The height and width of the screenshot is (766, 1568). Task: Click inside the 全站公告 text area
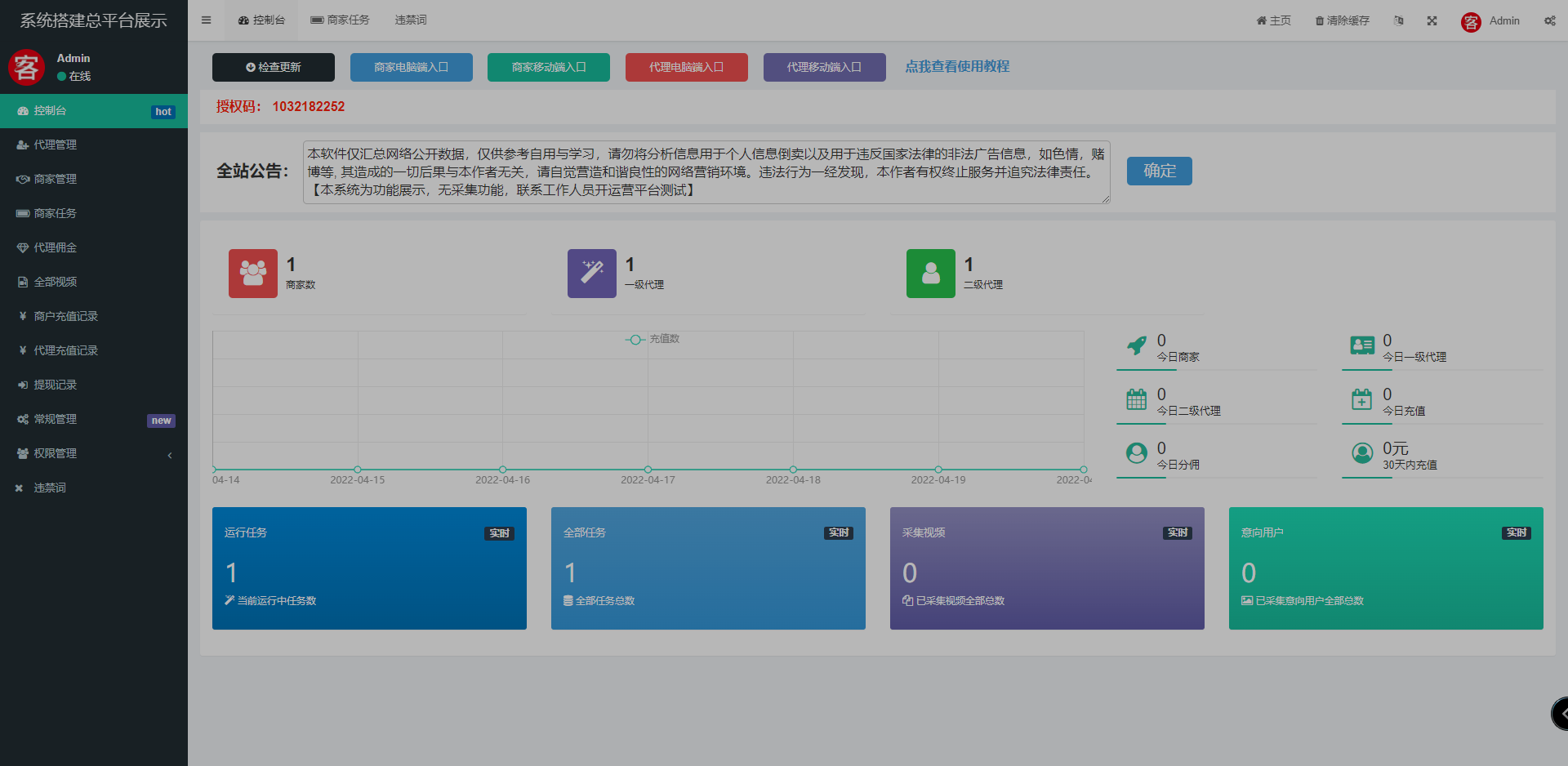[x=706, y=172]
